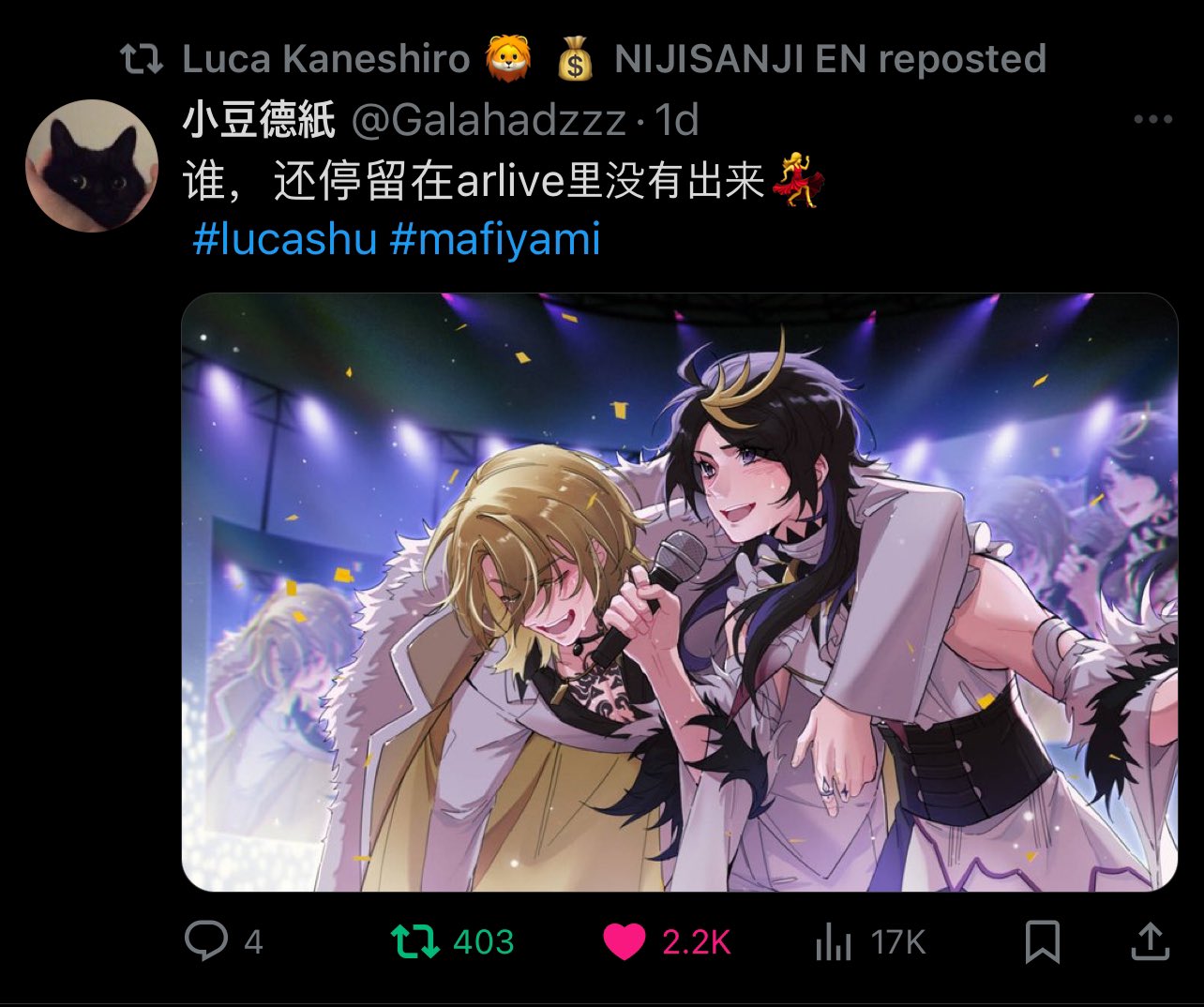Viewport: 1204px width, 1007px height.
Task: Open the reply comment icon
Action: pos(206,940)
